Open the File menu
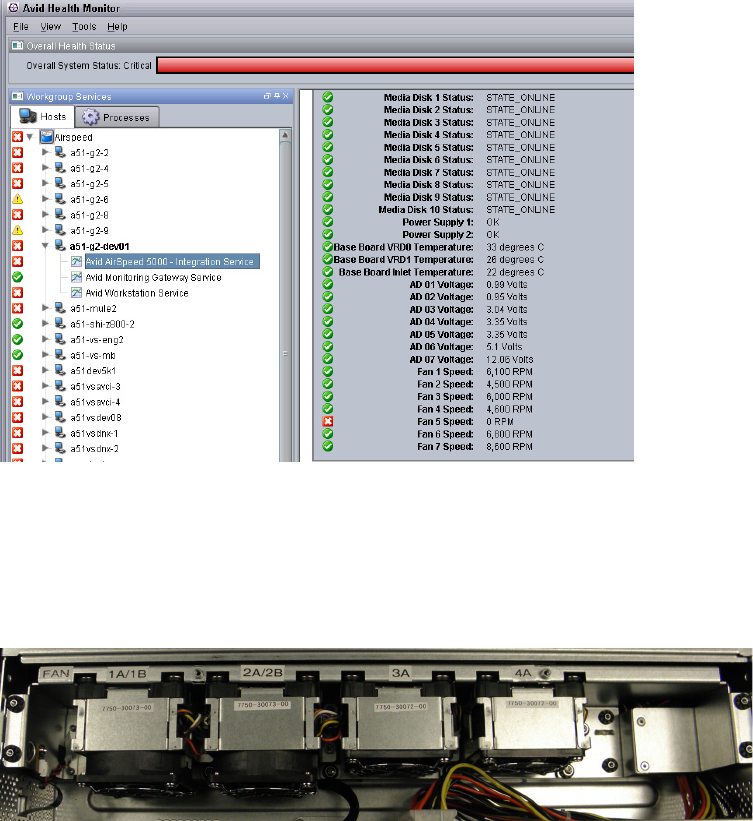 coord(20,27)
